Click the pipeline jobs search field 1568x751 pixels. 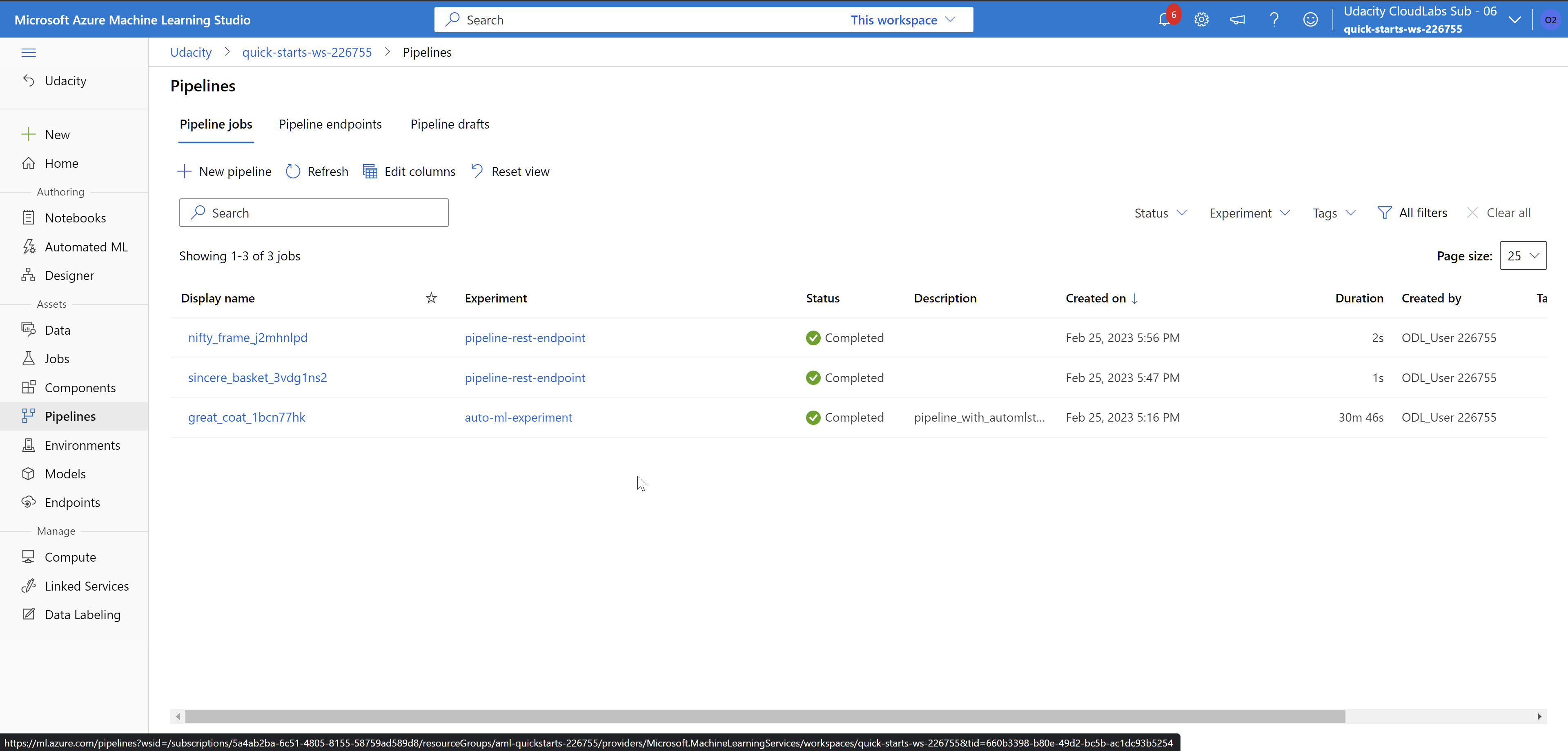[x=314, y=212]
